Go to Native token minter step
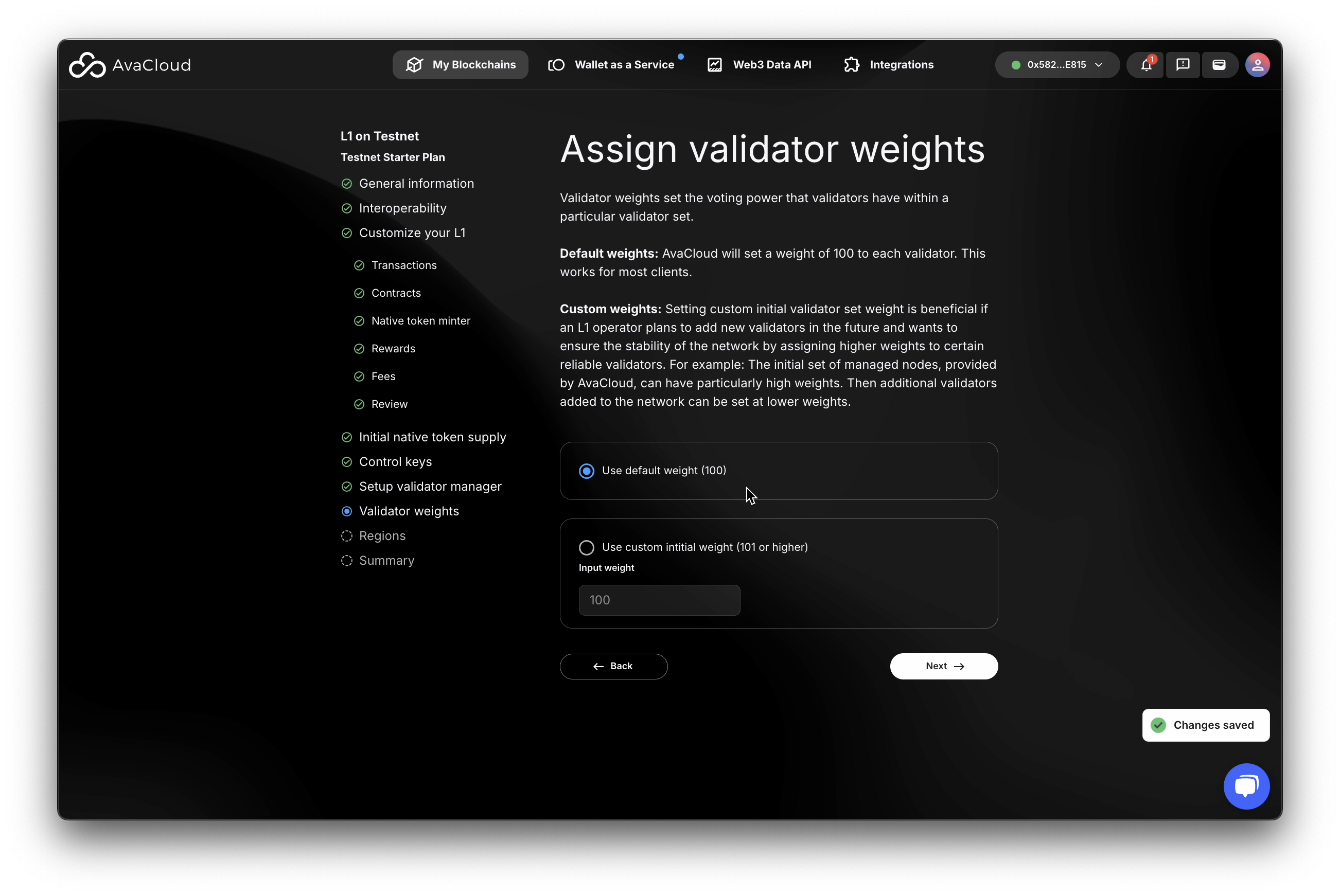1340x896 pixels. 420,321
